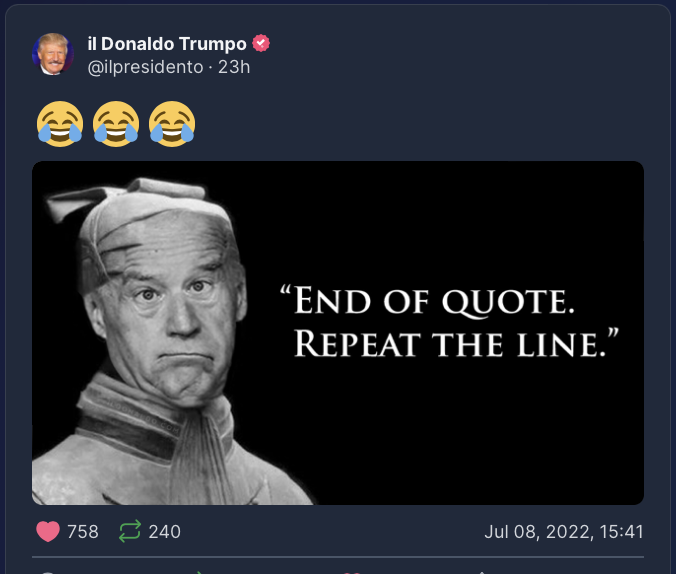Click the cut-off share icon at bottom
676x574 pixels.
482,573
